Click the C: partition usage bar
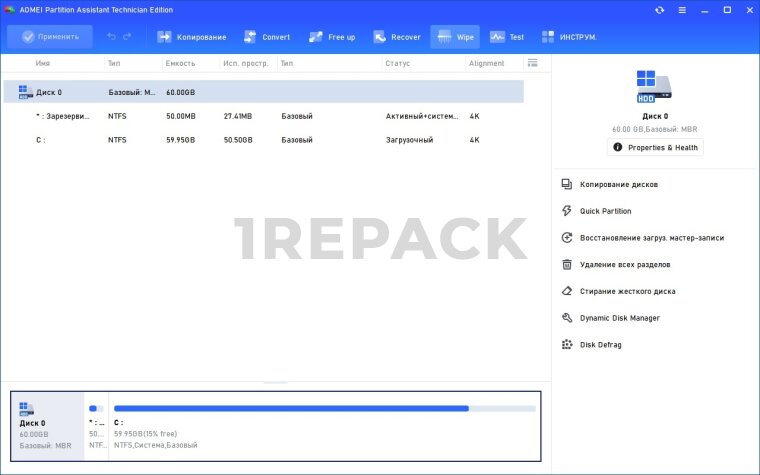This screenshot has height=475, width=760. coord(324,408)
